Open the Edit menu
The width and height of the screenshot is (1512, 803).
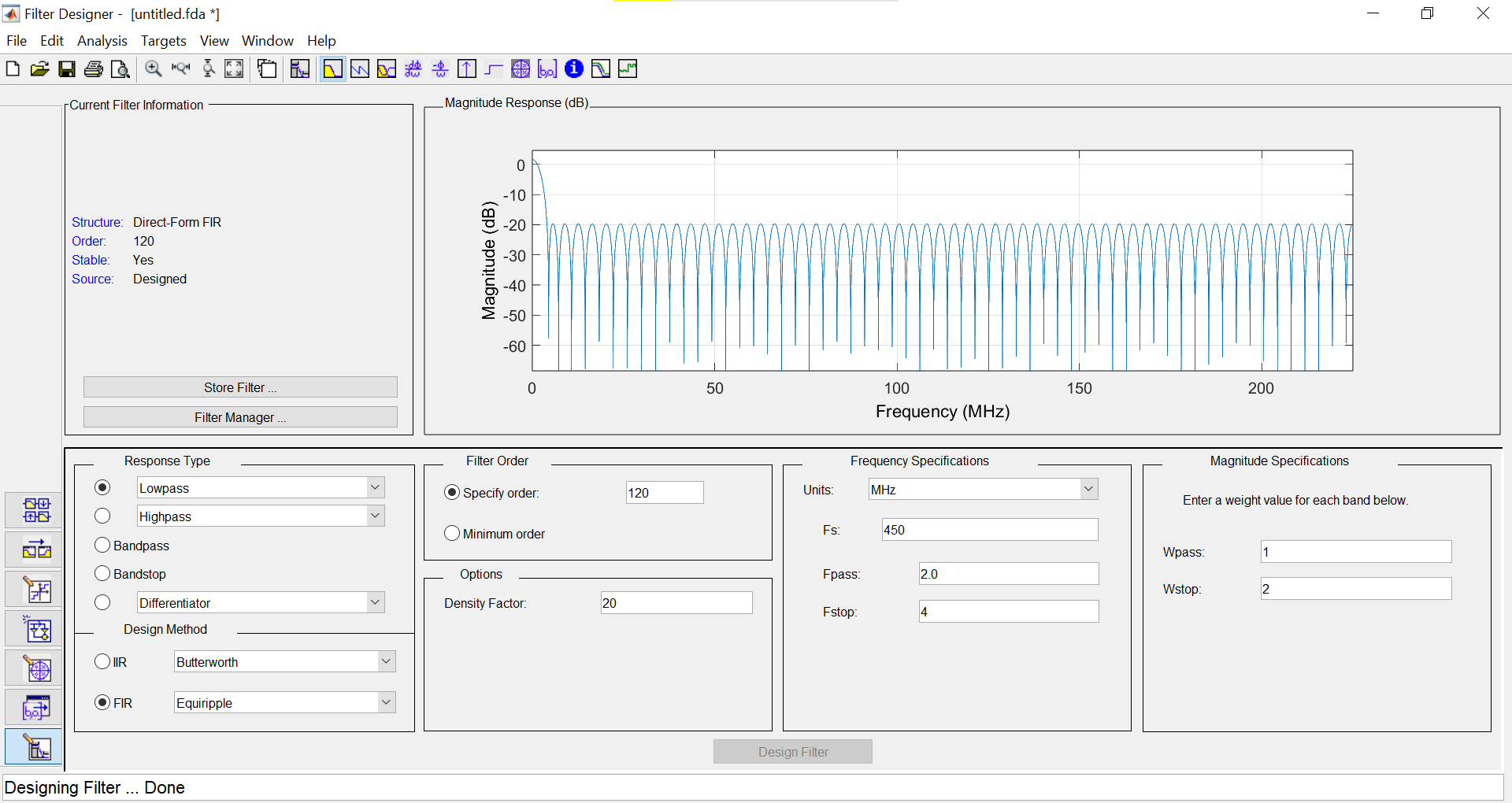52,41
